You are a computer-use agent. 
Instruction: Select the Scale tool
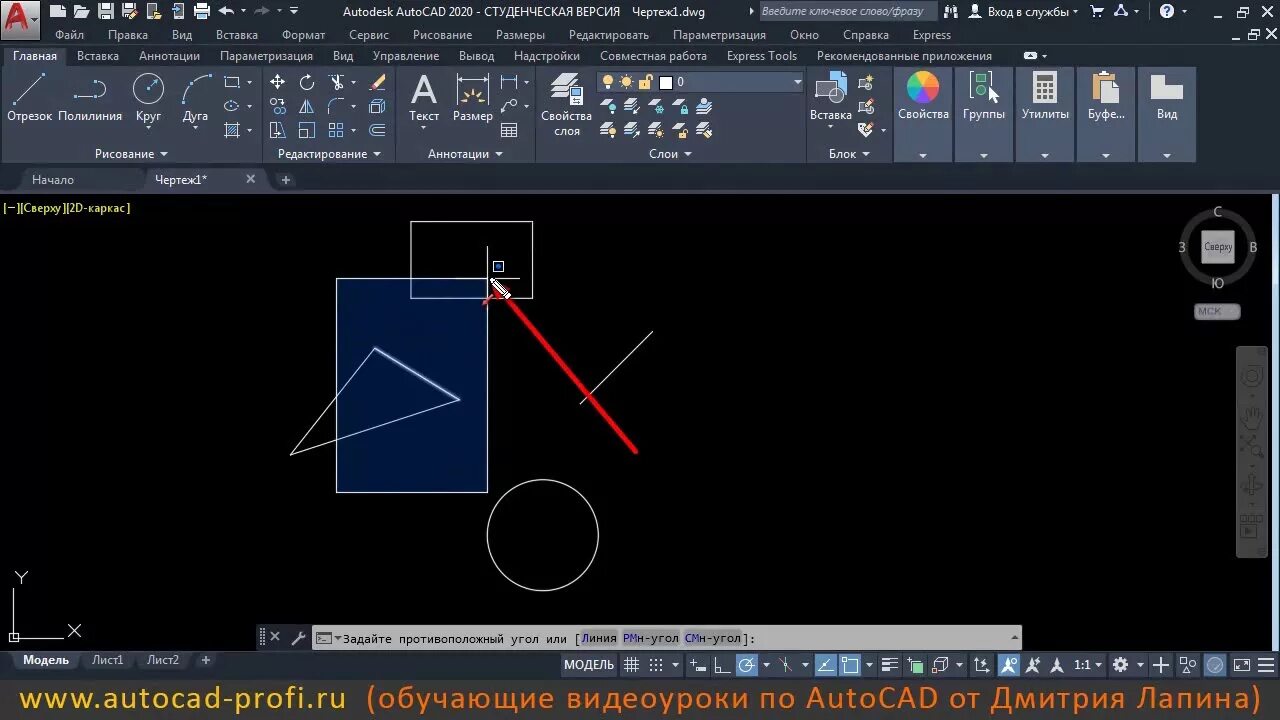click(306, 130)
